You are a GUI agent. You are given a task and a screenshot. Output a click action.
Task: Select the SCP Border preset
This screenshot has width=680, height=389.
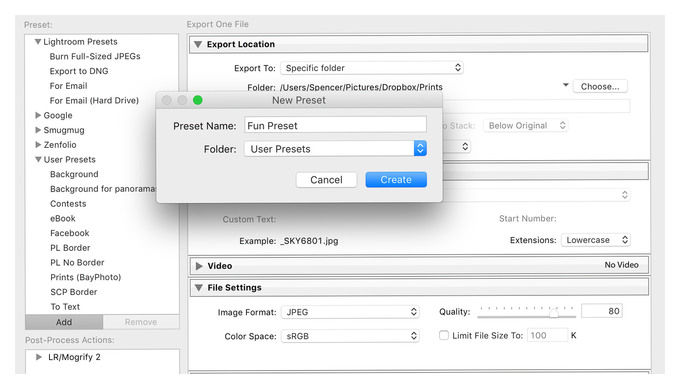[74, 292]
